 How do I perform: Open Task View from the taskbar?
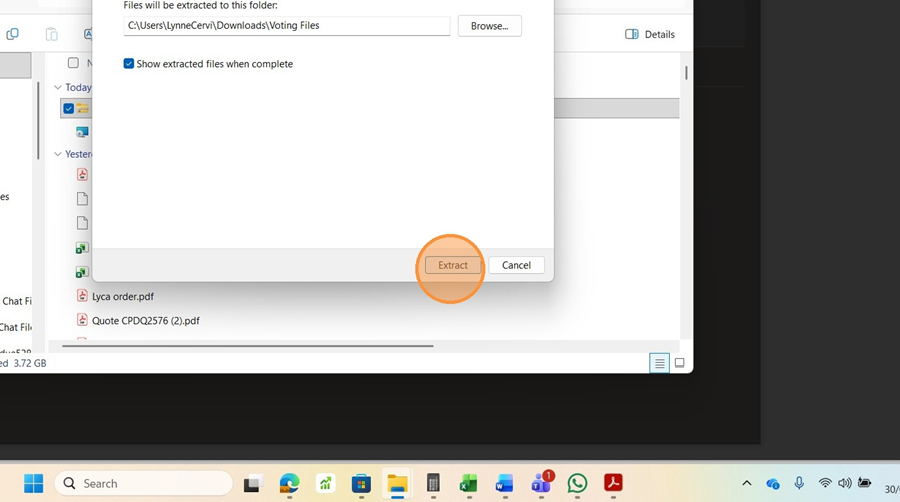(x=253, y=484)
